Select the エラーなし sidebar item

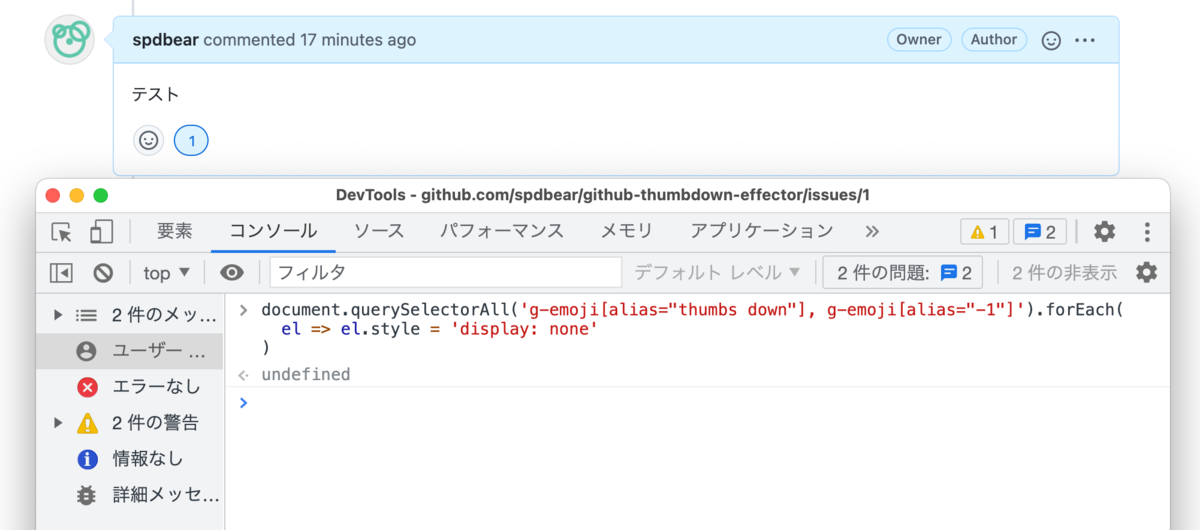pyautogui.click(x=130, y=387)
